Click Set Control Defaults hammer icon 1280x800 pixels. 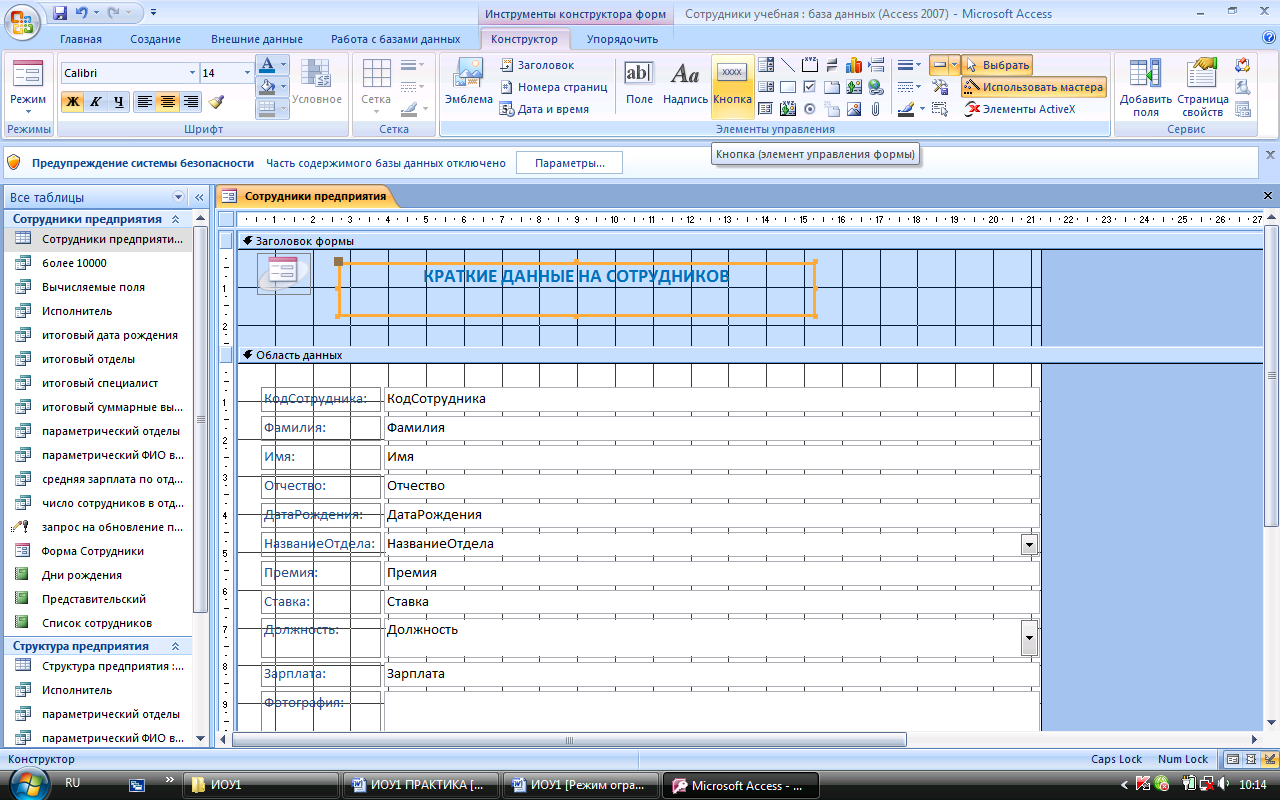point(940,87)
